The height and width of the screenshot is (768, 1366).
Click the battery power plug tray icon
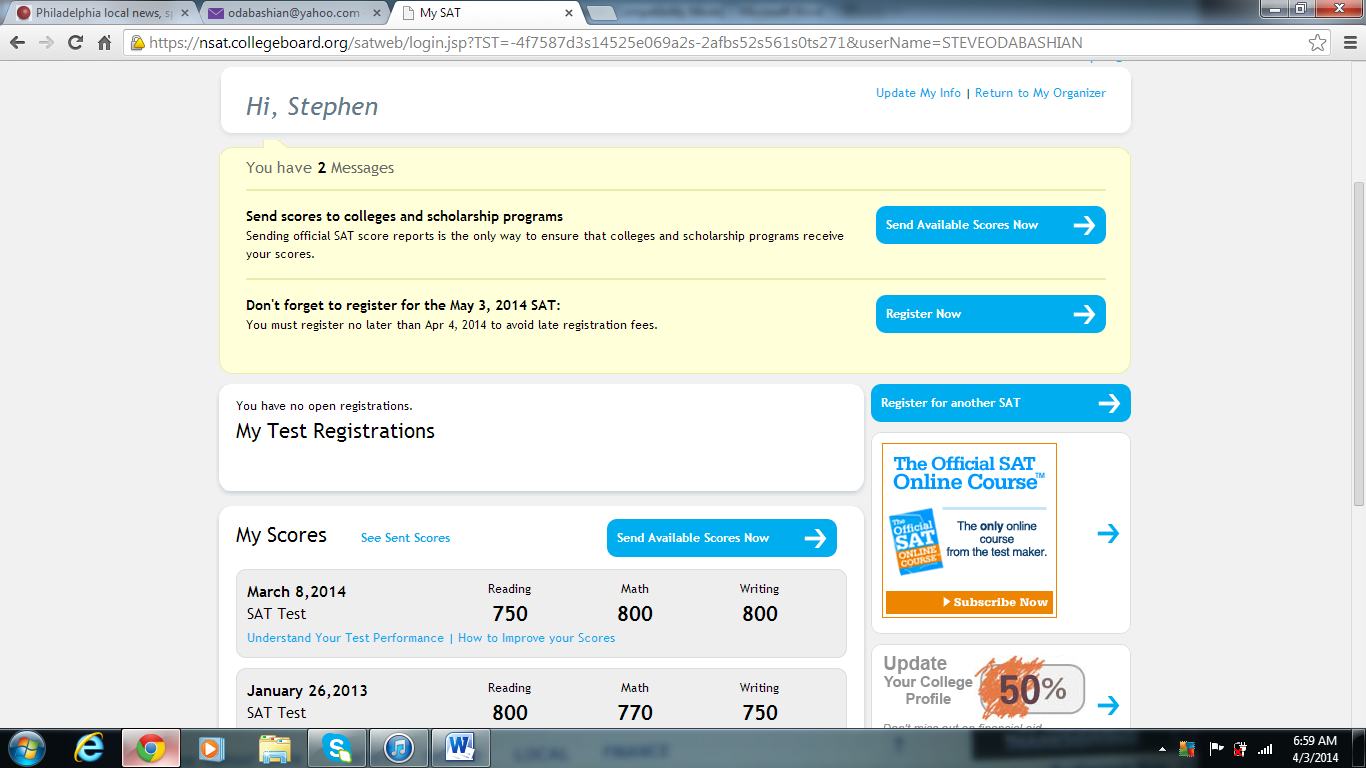click(x=1241, y=748)
